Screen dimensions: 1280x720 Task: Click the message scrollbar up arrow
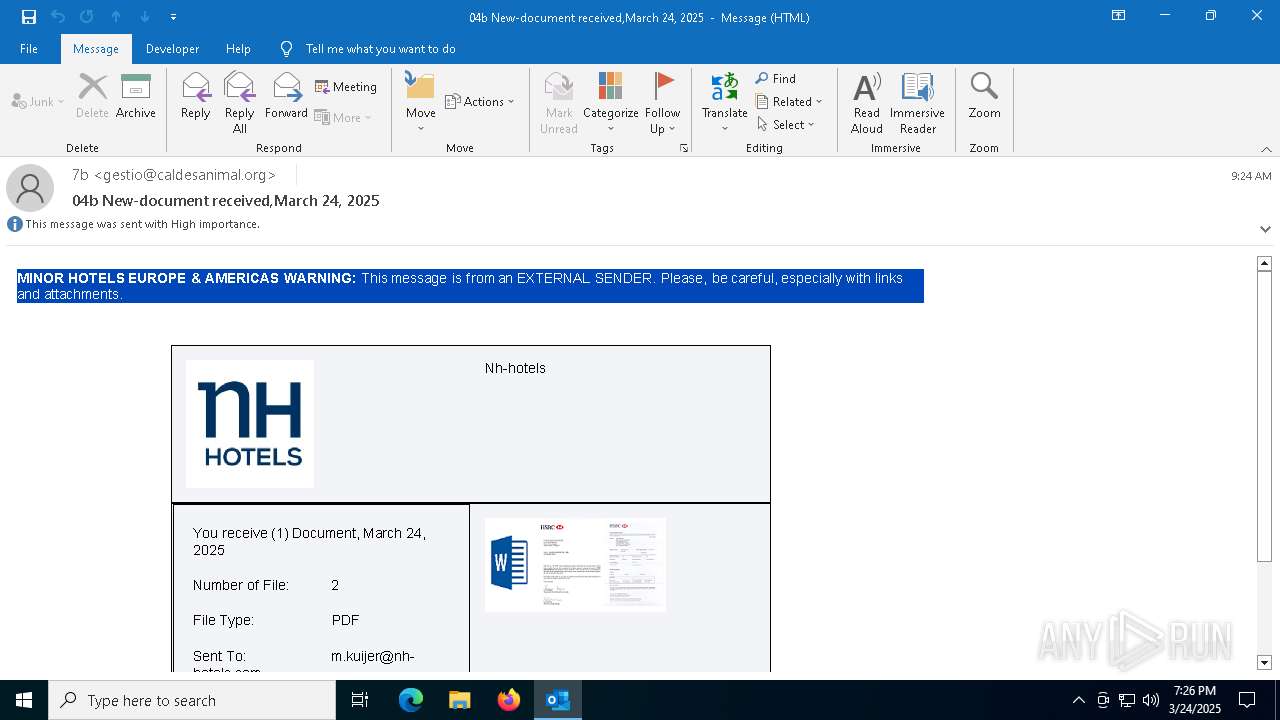(x=1264, y=263)
